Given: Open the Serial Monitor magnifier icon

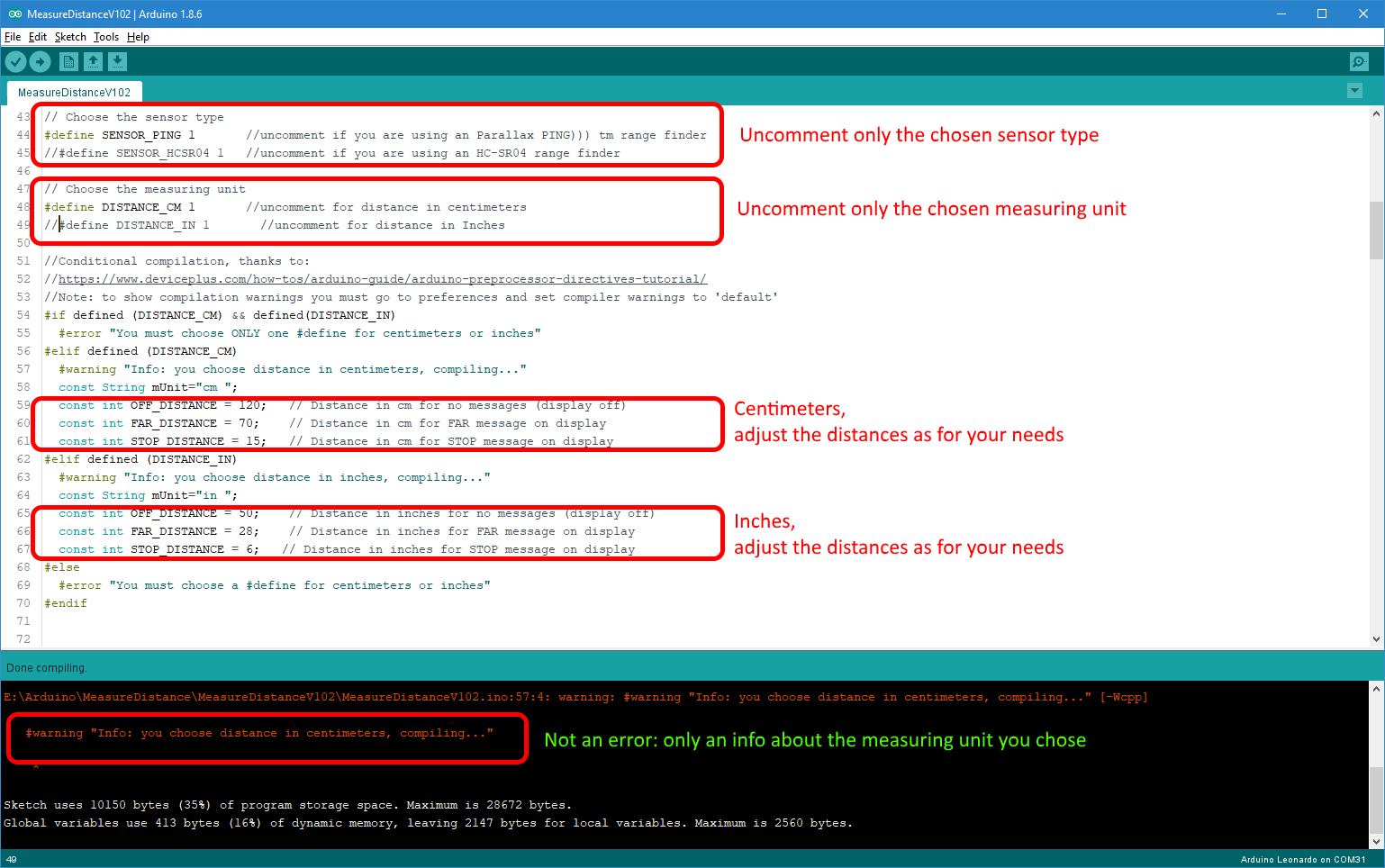Looking at the screenshot, I should click(x=1359, y=61).
